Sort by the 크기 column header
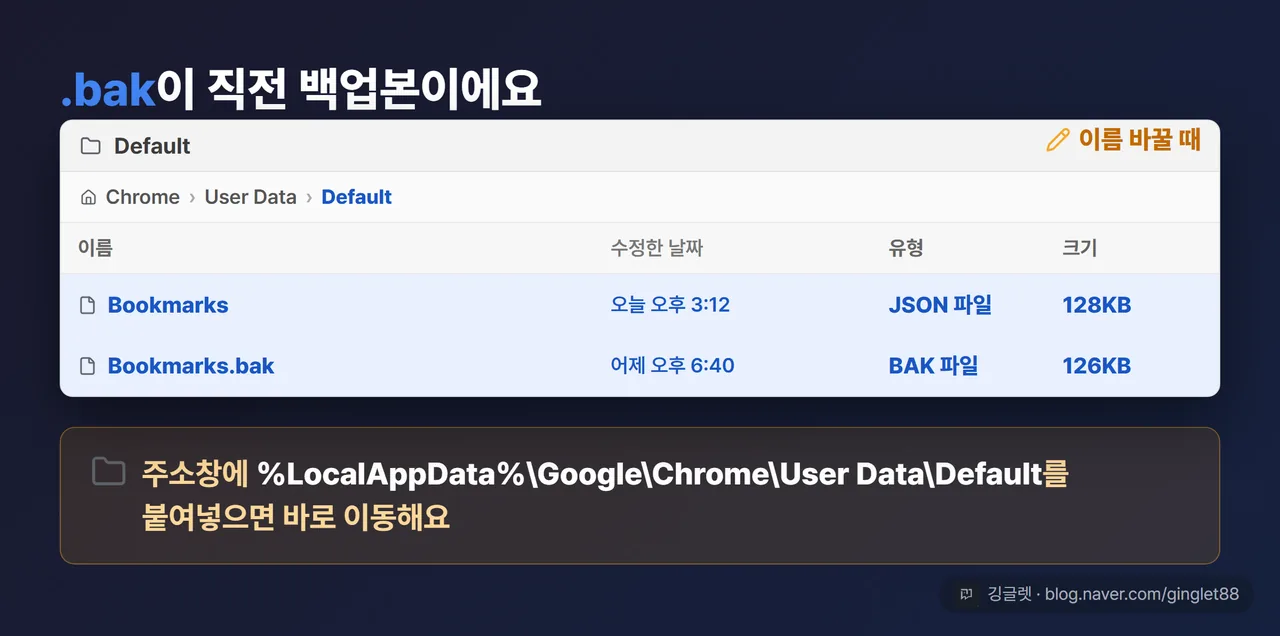The image size is (1280, 636). coord(1080,248)
